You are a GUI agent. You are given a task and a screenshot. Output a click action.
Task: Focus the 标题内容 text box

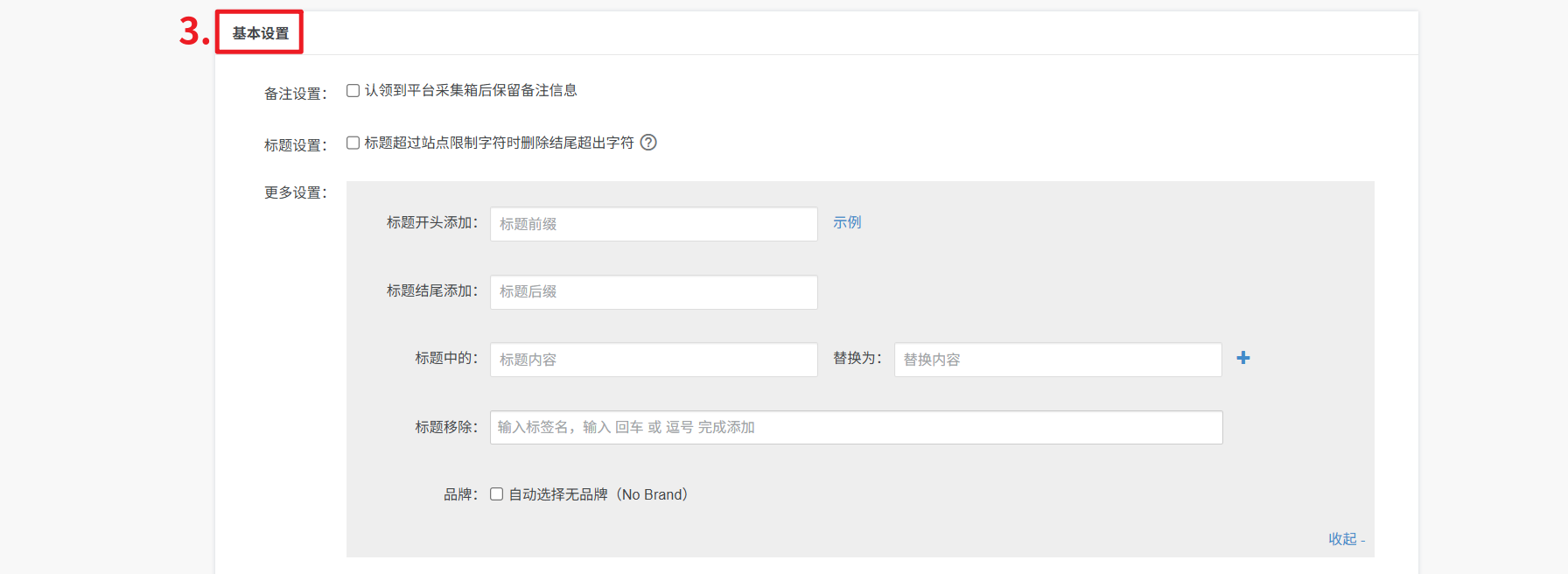(x=653, y=360)
